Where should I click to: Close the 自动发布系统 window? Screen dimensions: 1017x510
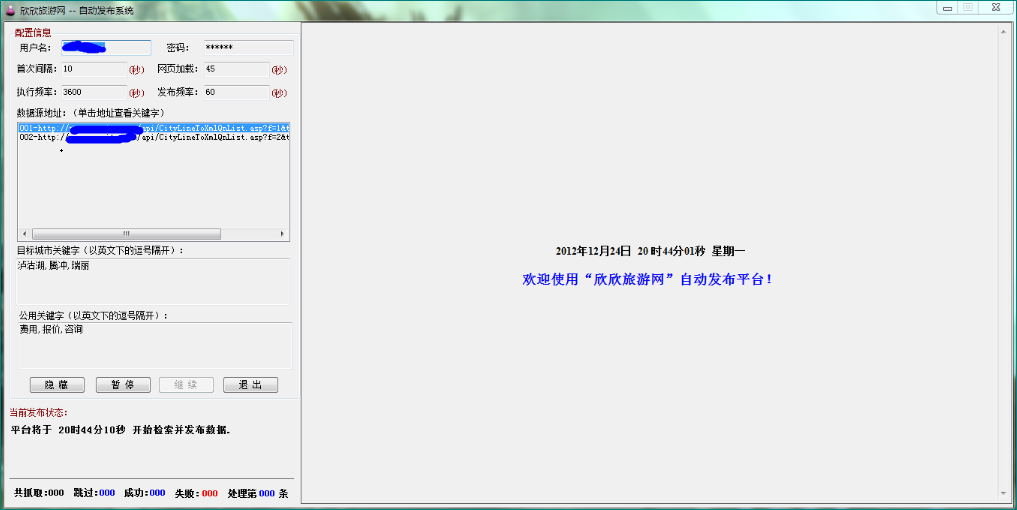coord(996,8)
